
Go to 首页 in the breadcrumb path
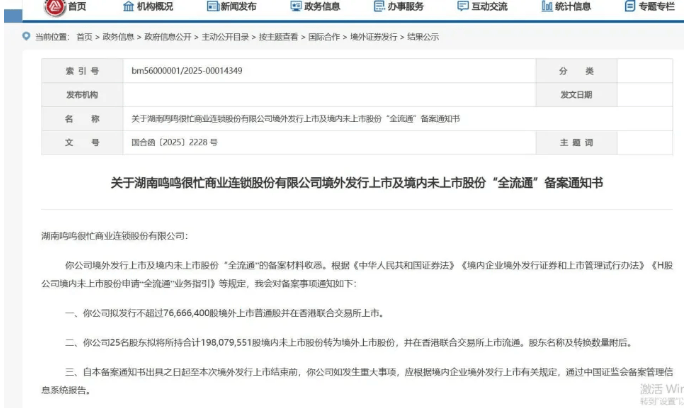point(84,37)
